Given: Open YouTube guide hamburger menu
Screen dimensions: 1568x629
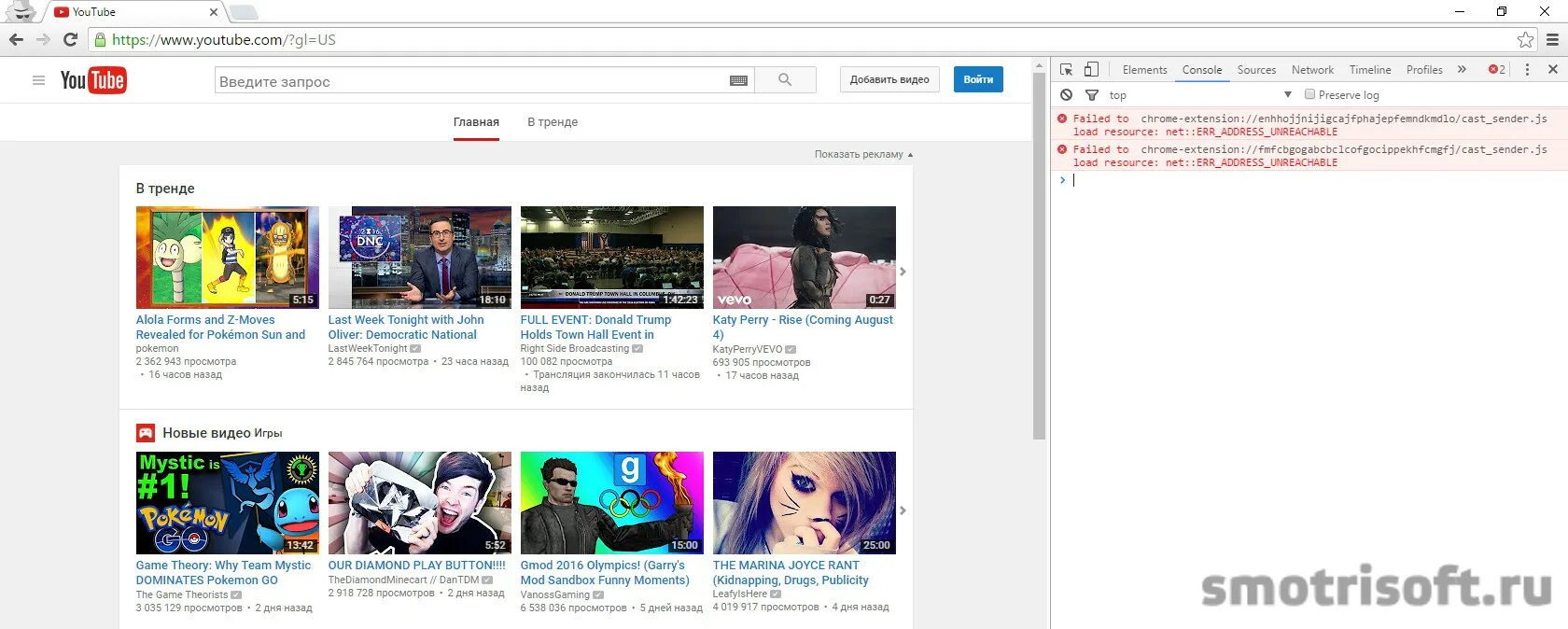Looking at the screenshot, I should 38,80.
